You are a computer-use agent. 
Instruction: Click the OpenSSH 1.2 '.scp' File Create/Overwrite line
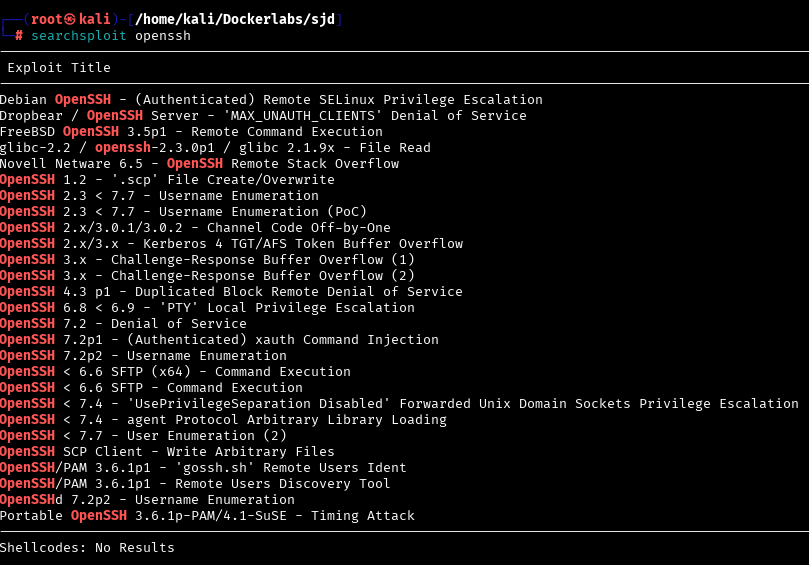click(167, 180)
